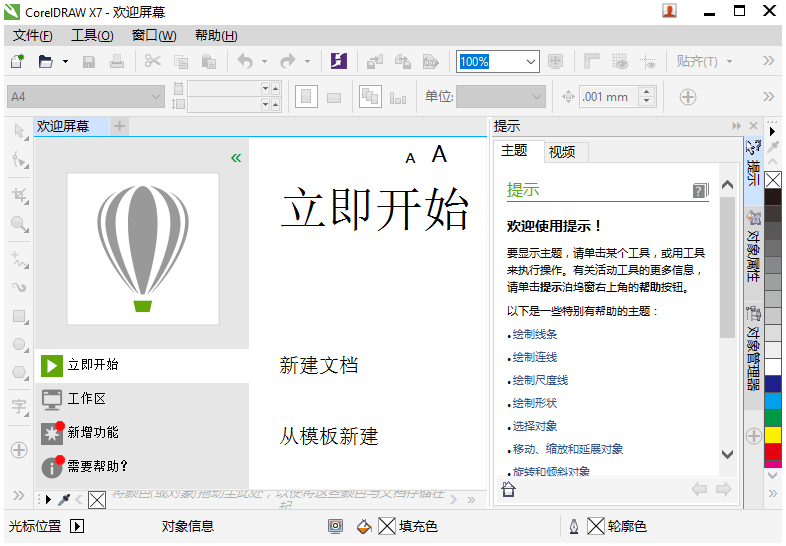Open the zoom level 100% dropdown

point(531,62)
